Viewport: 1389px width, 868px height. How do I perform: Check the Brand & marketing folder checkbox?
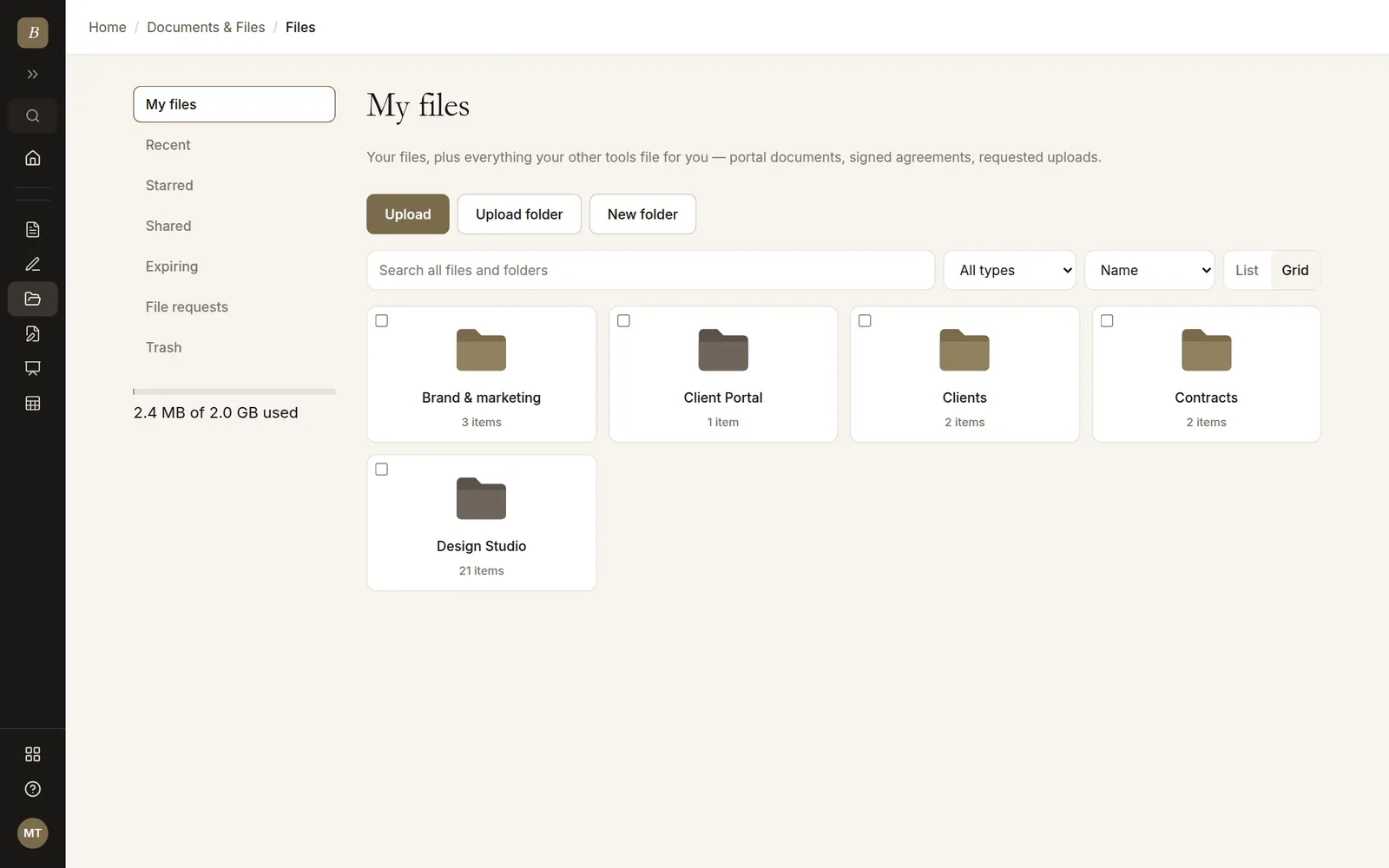tap(381, 321)
